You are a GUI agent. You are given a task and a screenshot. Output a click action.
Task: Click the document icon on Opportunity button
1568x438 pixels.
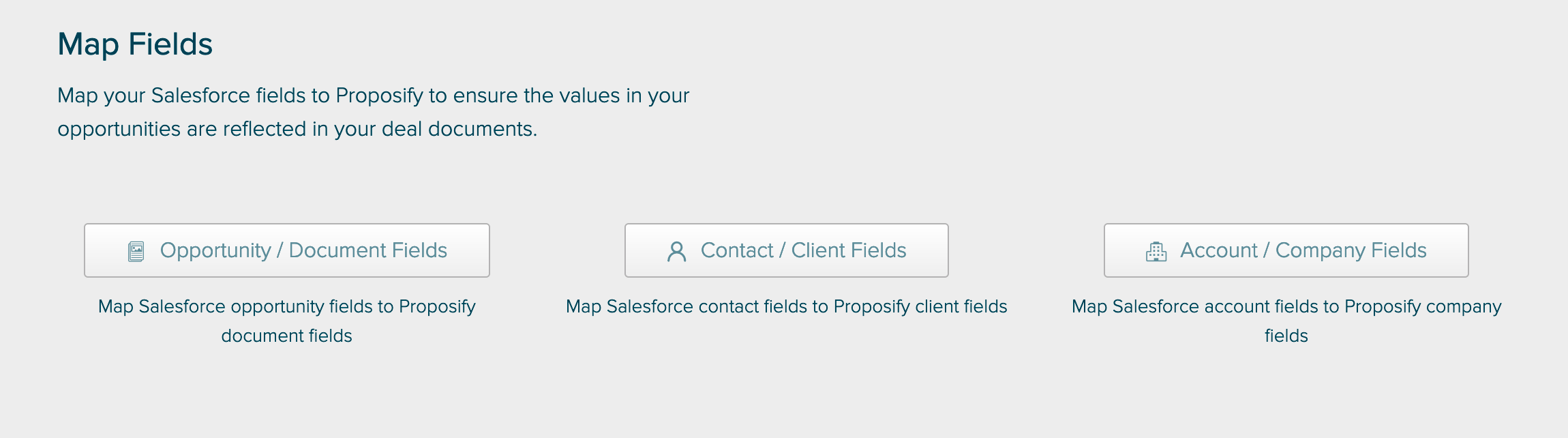click(x=136, y=251)
